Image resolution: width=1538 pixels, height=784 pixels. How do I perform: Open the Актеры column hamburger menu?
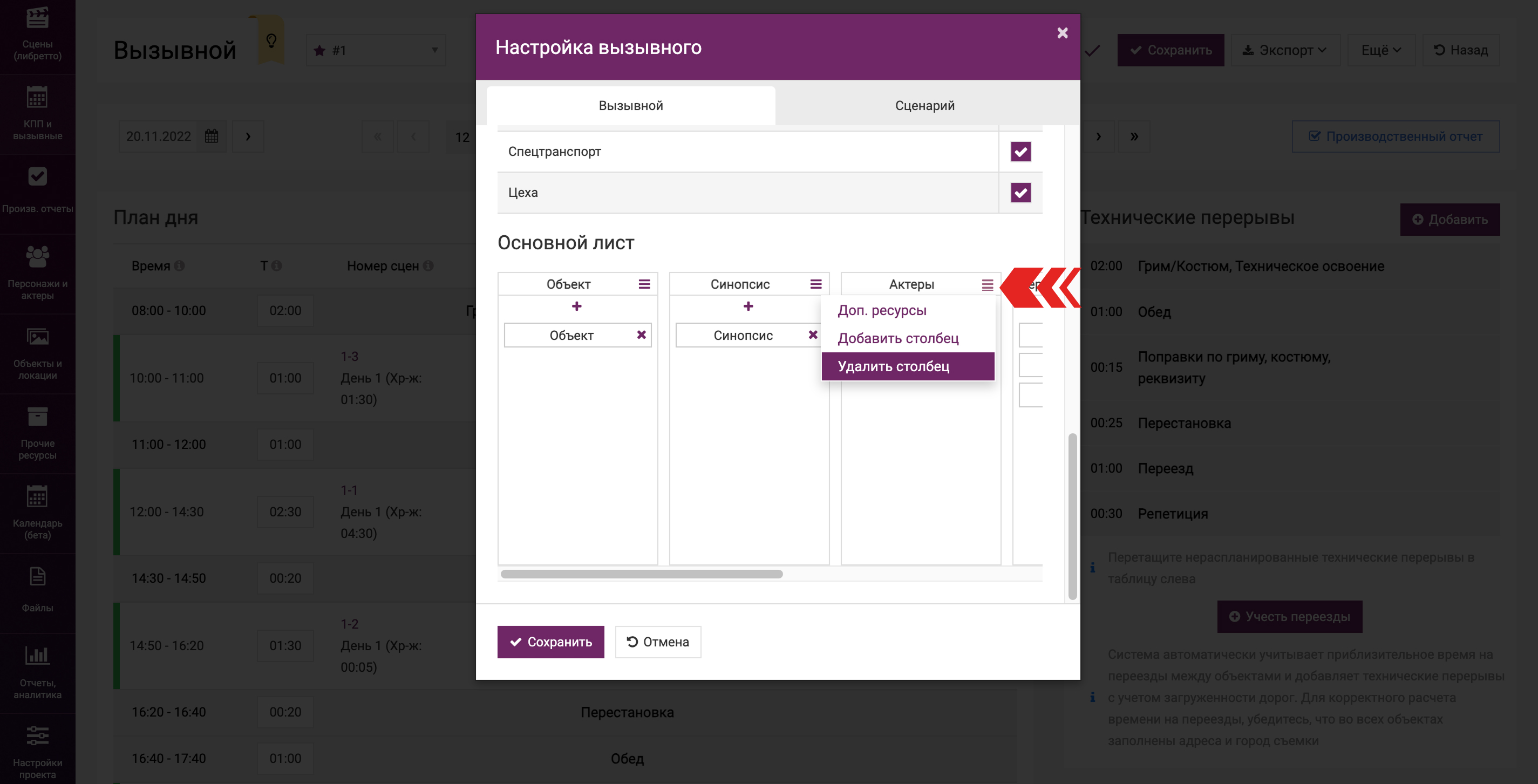(x=987, y=285)
